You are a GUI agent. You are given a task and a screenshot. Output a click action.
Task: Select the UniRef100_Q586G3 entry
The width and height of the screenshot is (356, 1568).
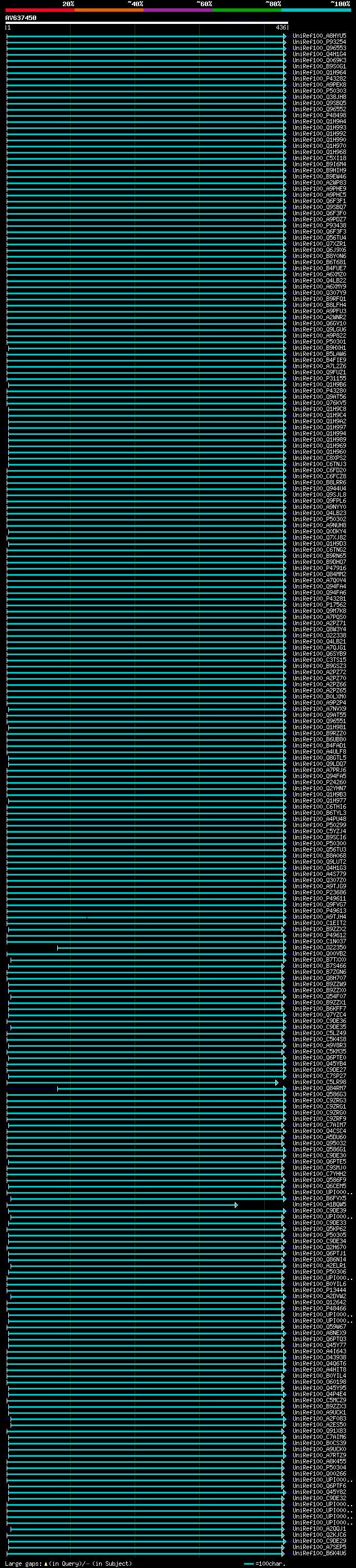click(319, 1094)
